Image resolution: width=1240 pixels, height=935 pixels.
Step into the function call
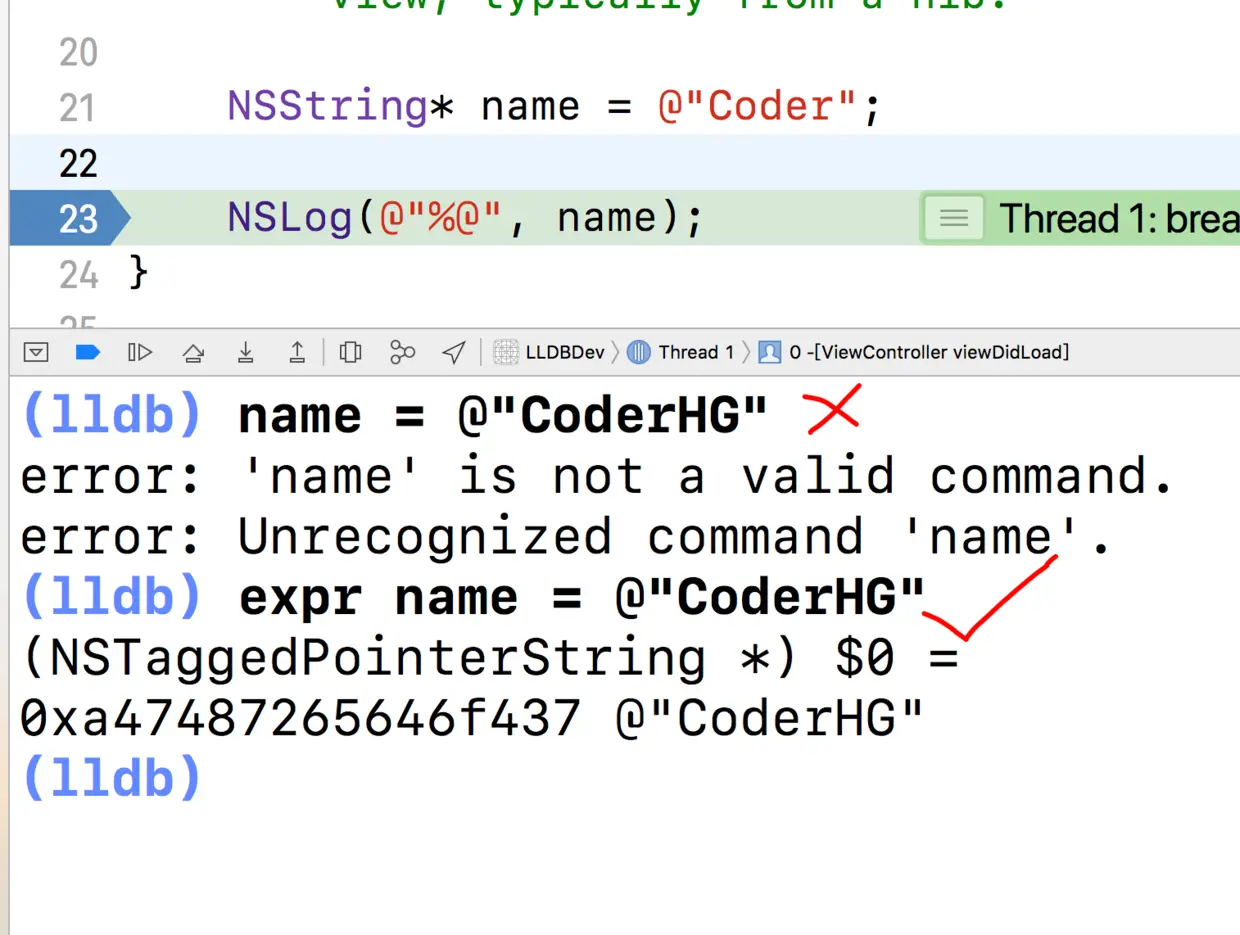click(245, 352)
